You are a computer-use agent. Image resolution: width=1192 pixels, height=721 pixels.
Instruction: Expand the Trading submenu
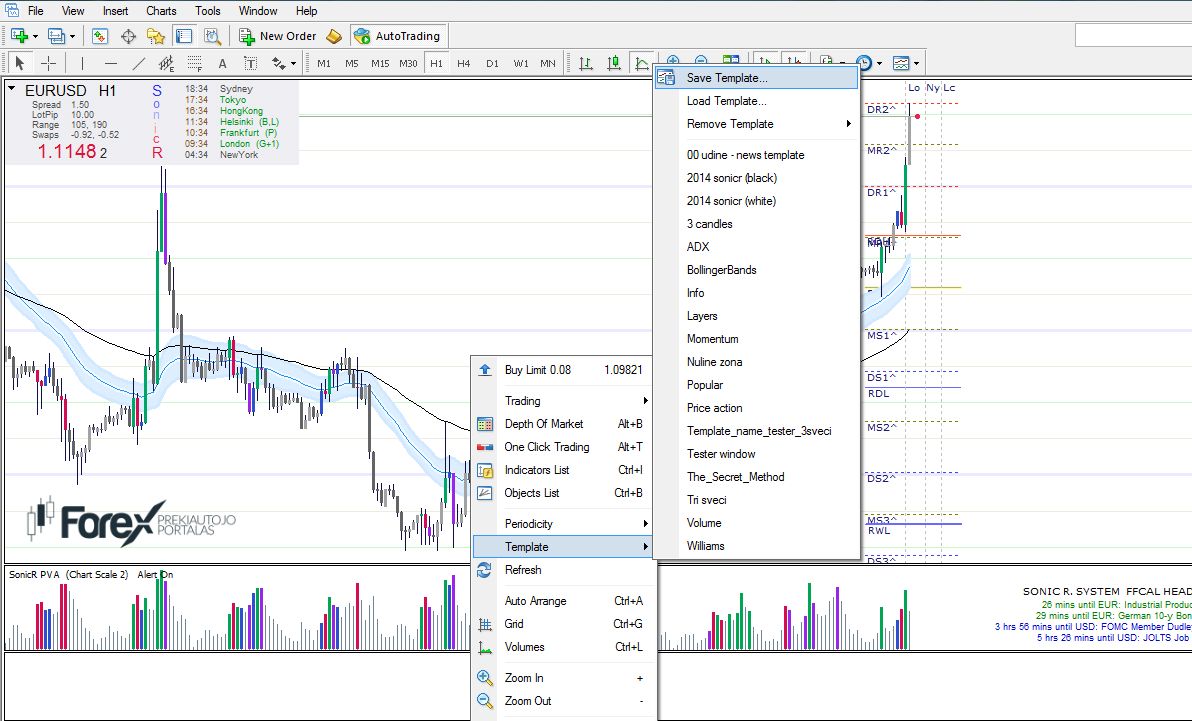(x=564, y=401)
